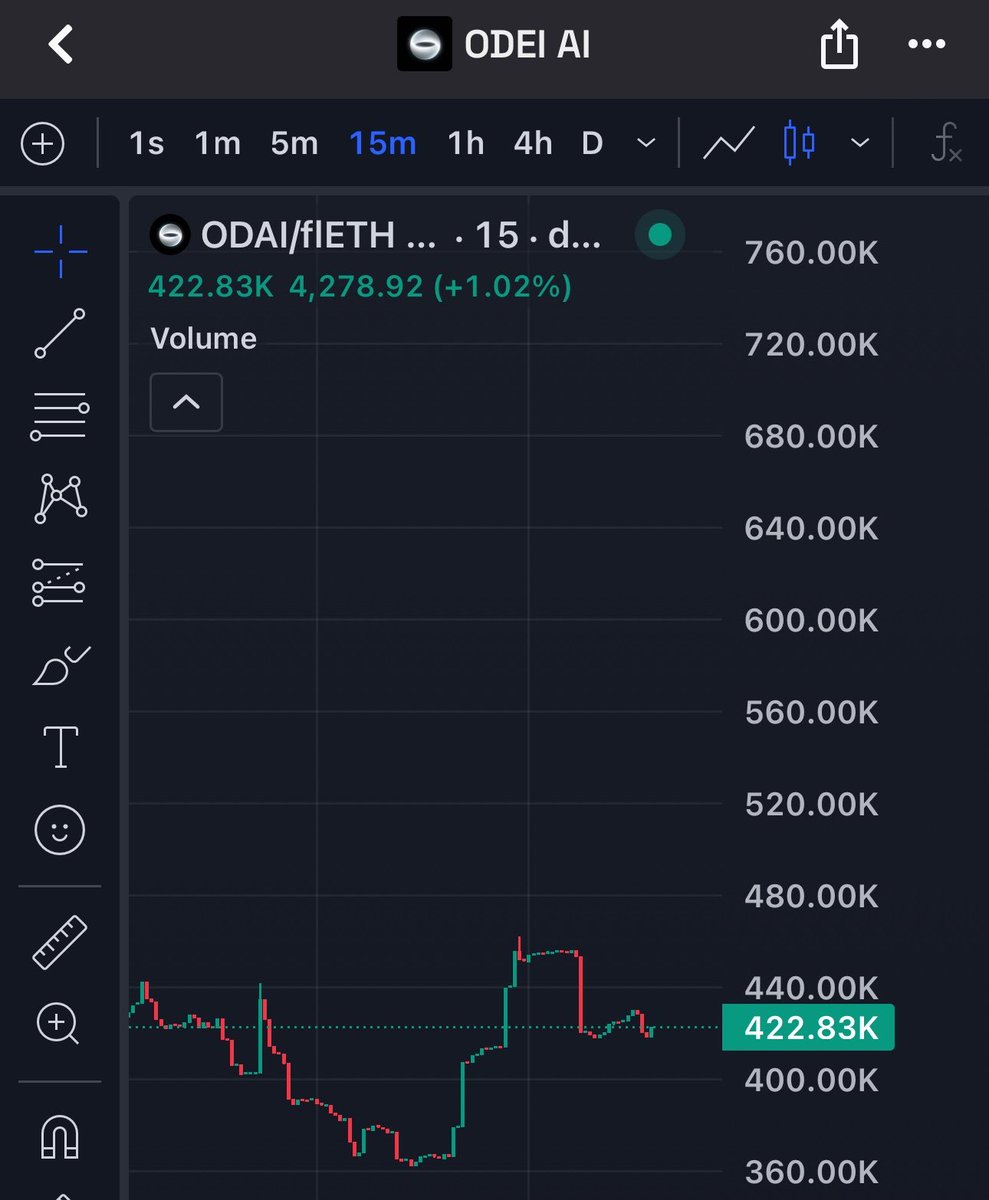The width and height of the screenshot is (989, 1200).
Task: Click the Volume indicator label
Action: tap(204, 338)
